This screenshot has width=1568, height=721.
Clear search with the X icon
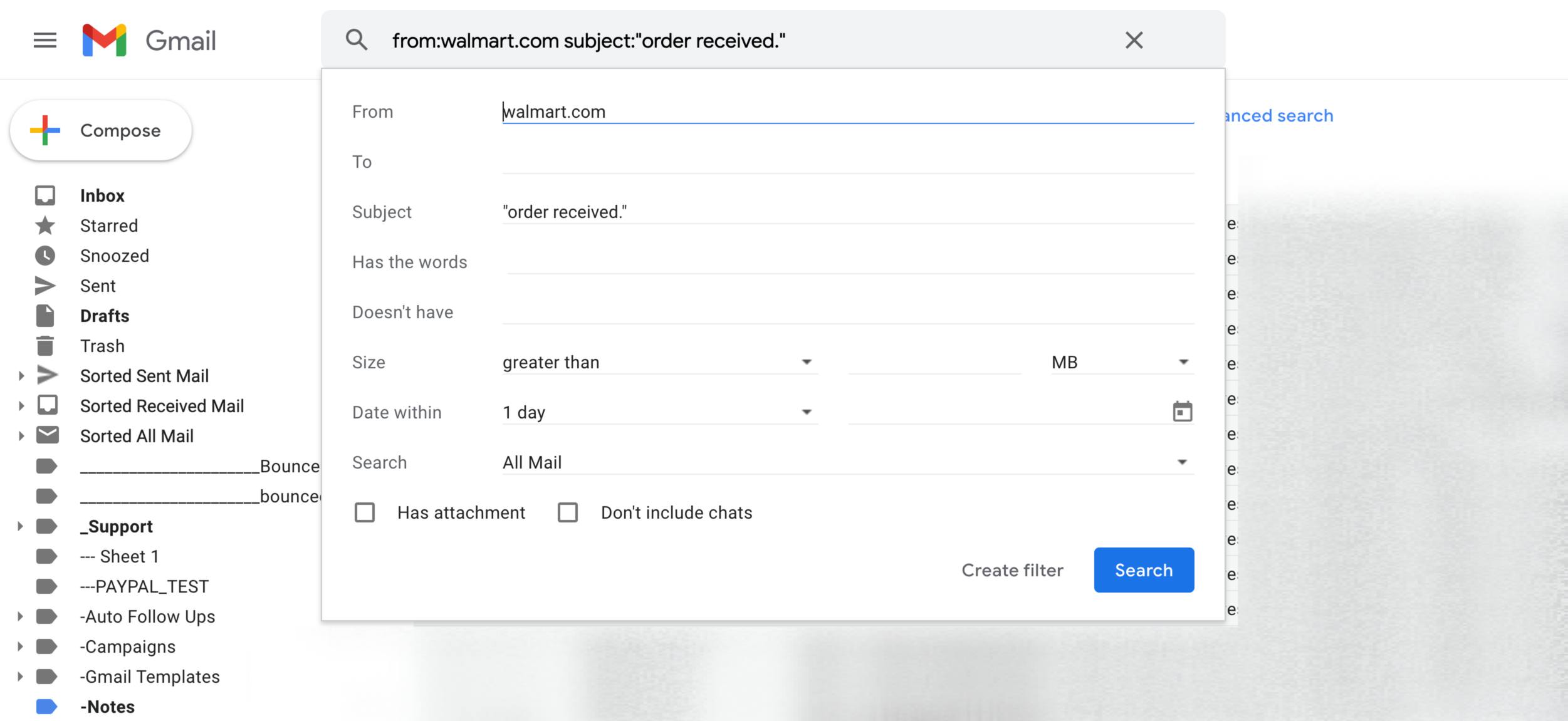[1134, 40]
